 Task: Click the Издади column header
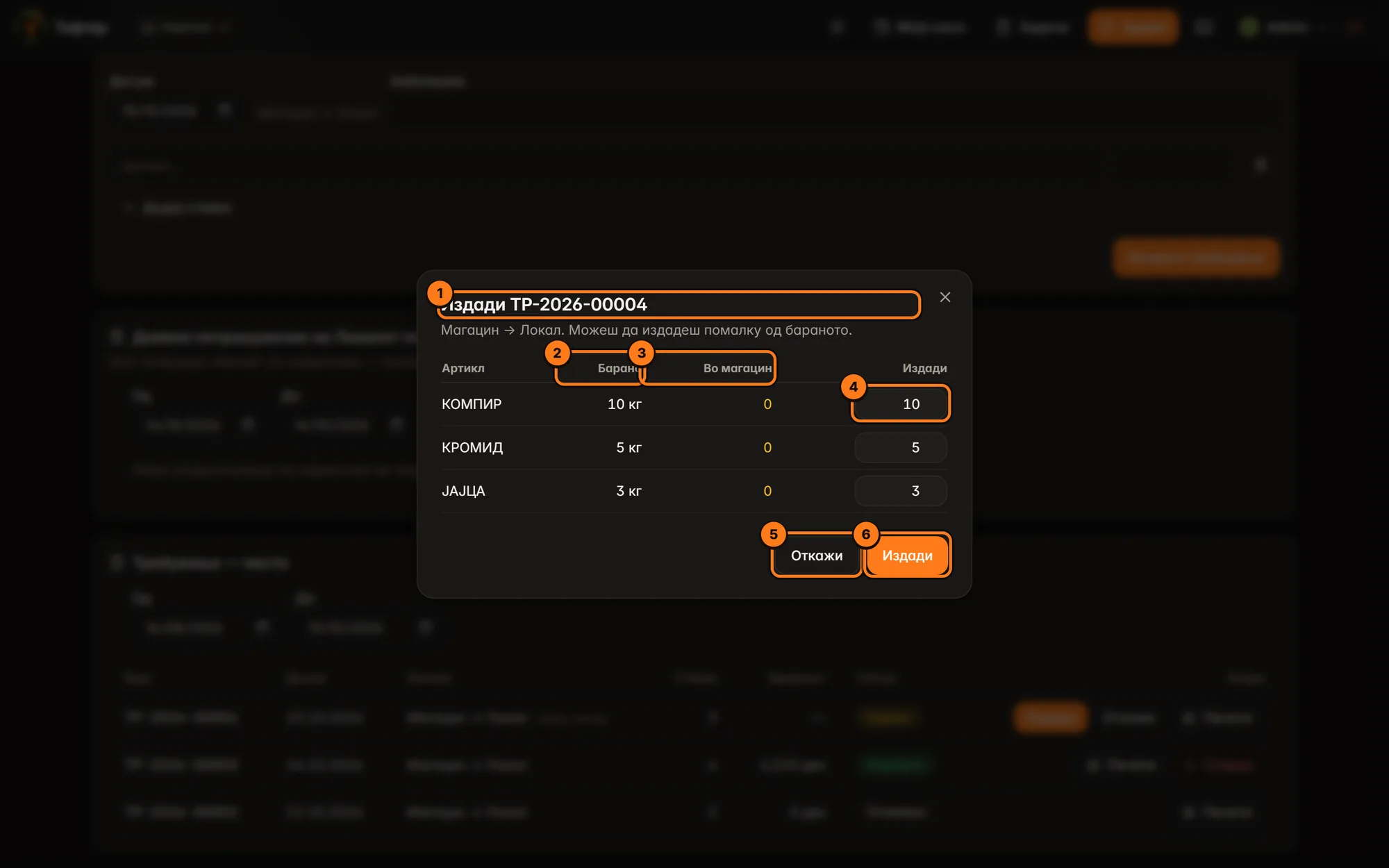(924, 368)
